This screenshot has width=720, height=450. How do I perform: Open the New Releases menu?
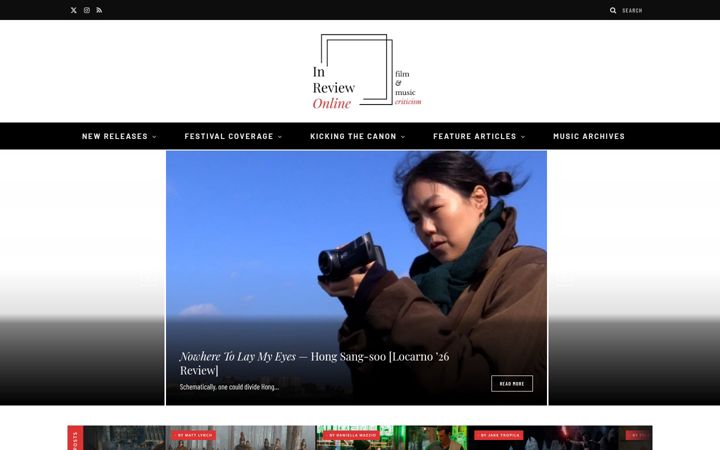click(x=115, y=136)
